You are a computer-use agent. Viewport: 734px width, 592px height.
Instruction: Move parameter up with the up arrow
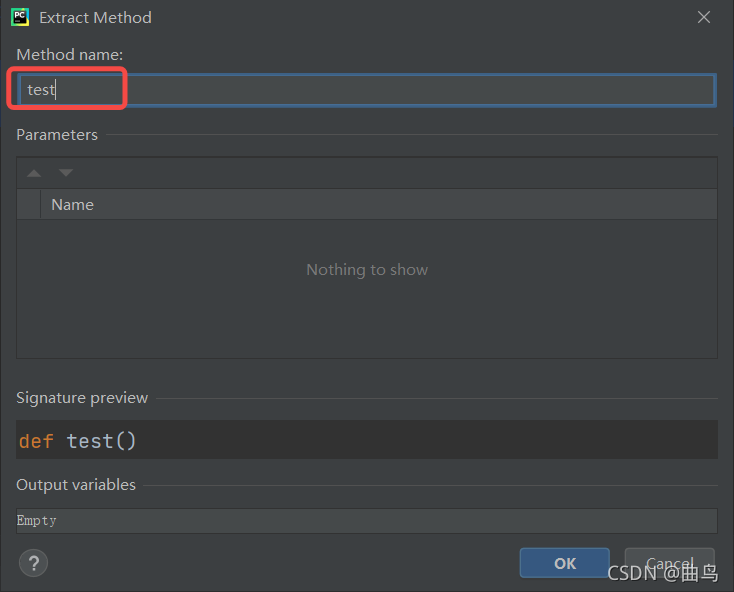coord(34,173)
